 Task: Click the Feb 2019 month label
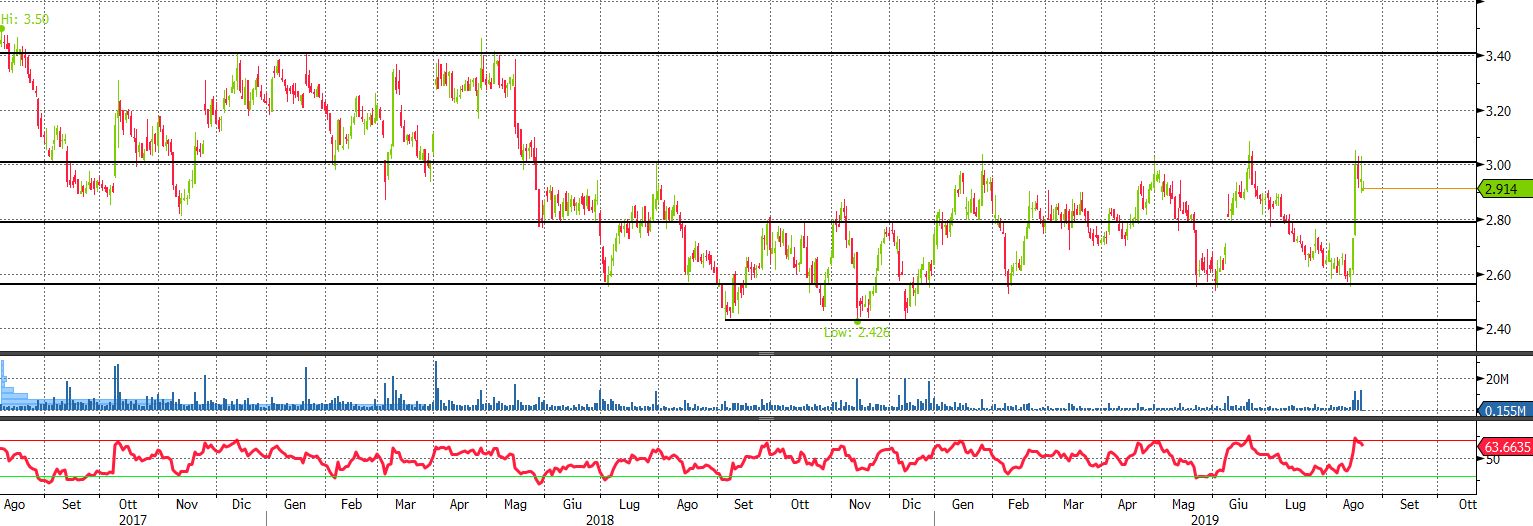point(1019,505)
